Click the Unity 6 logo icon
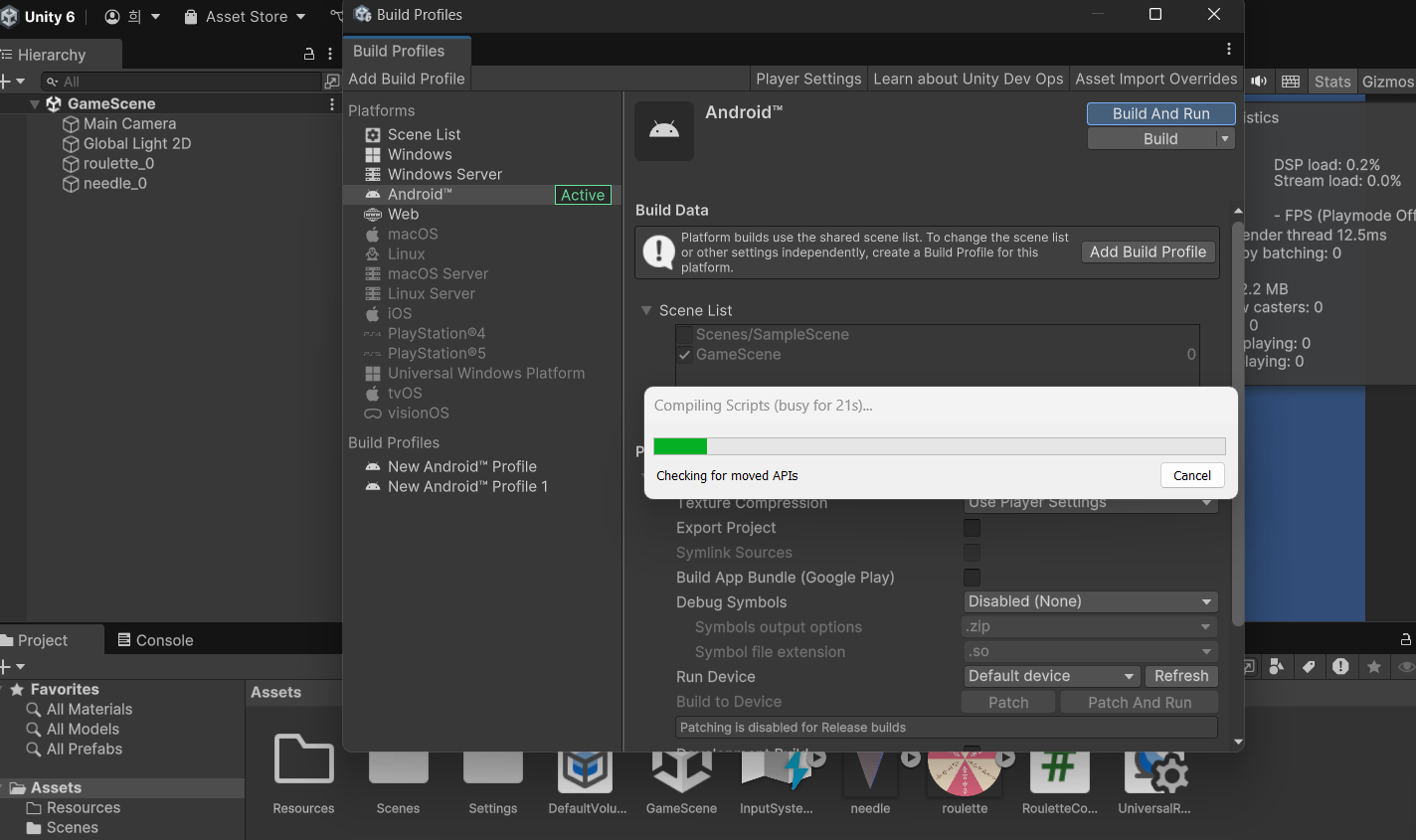 point(9,16)
